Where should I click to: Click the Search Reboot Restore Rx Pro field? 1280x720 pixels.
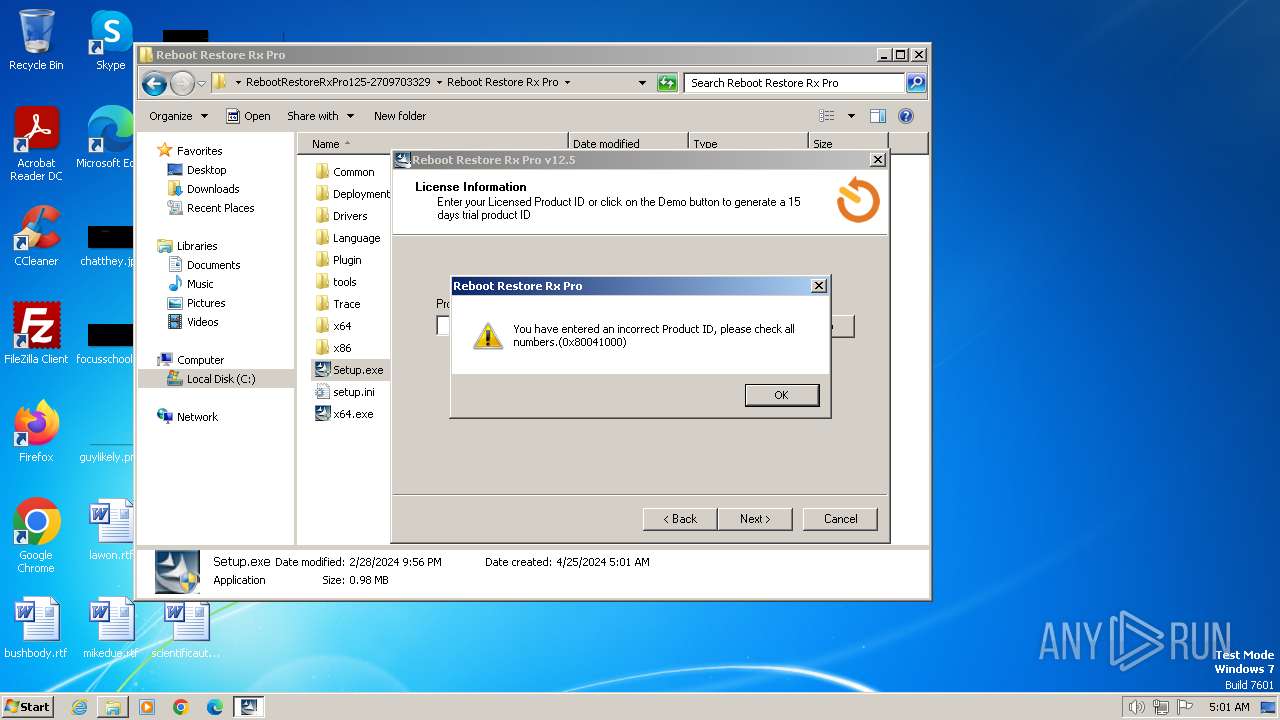(794, 83)
